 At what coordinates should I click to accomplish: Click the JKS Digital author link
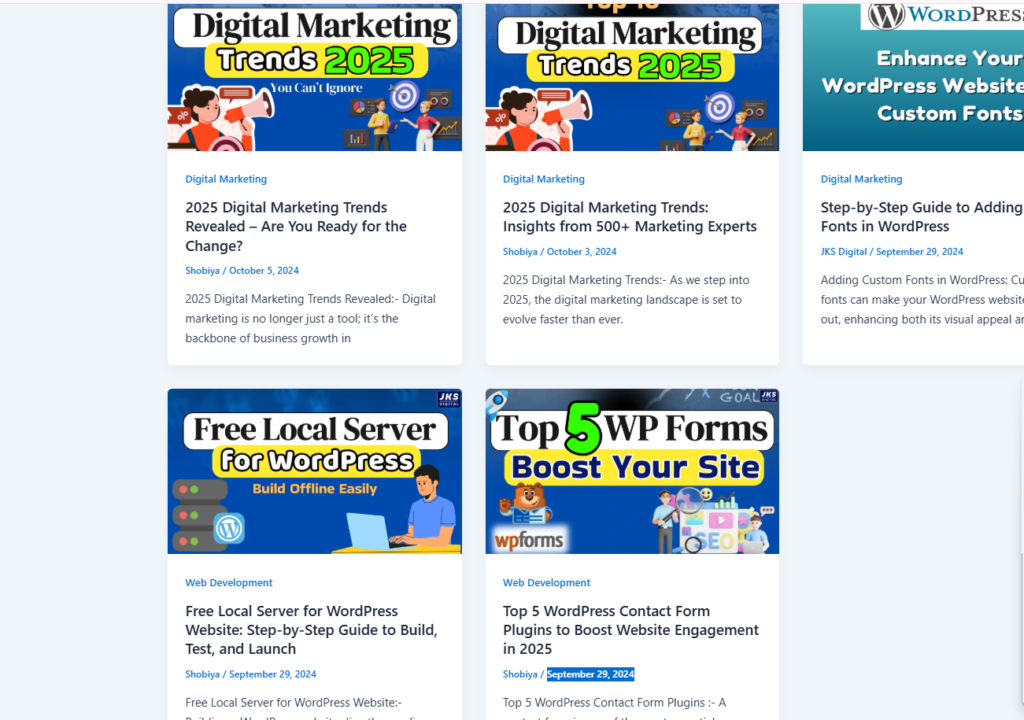[843, 252]
